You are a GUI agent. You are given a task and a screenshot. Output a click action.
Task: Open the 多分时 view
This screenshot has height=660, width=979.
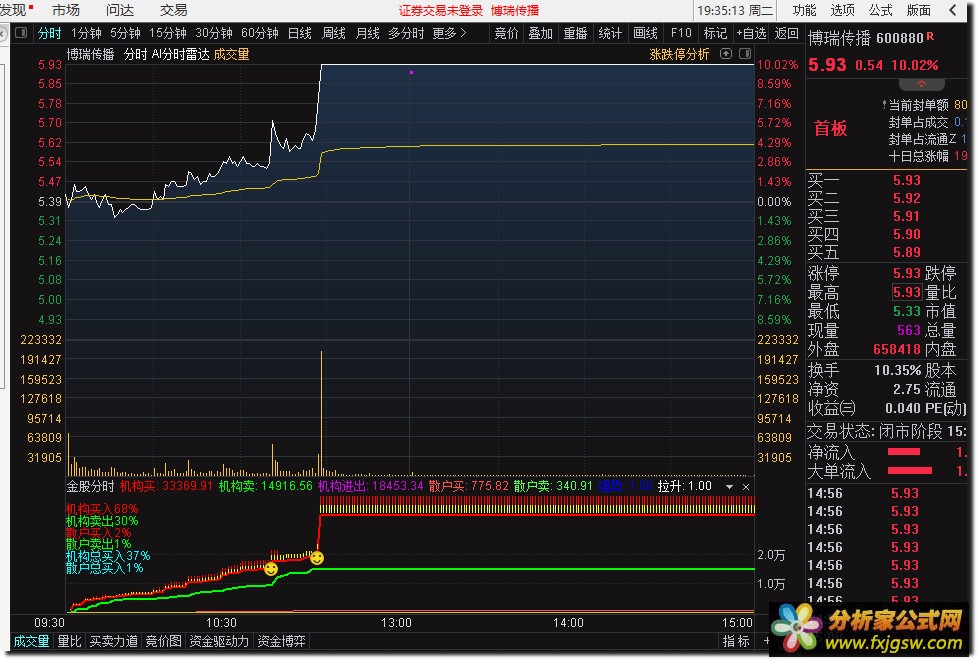click(x=406, y=33)
